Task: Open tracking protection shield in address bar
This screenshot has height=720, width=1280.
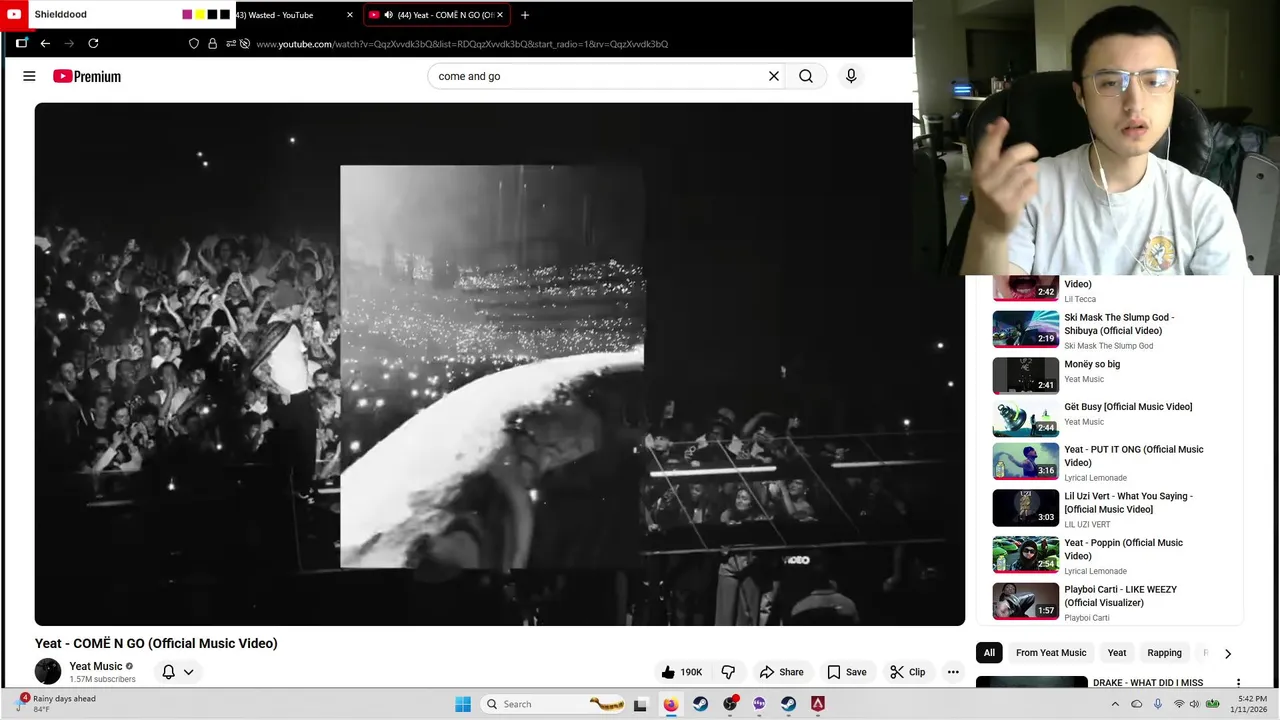Action: pyautogui.click(x=194, y=44)
